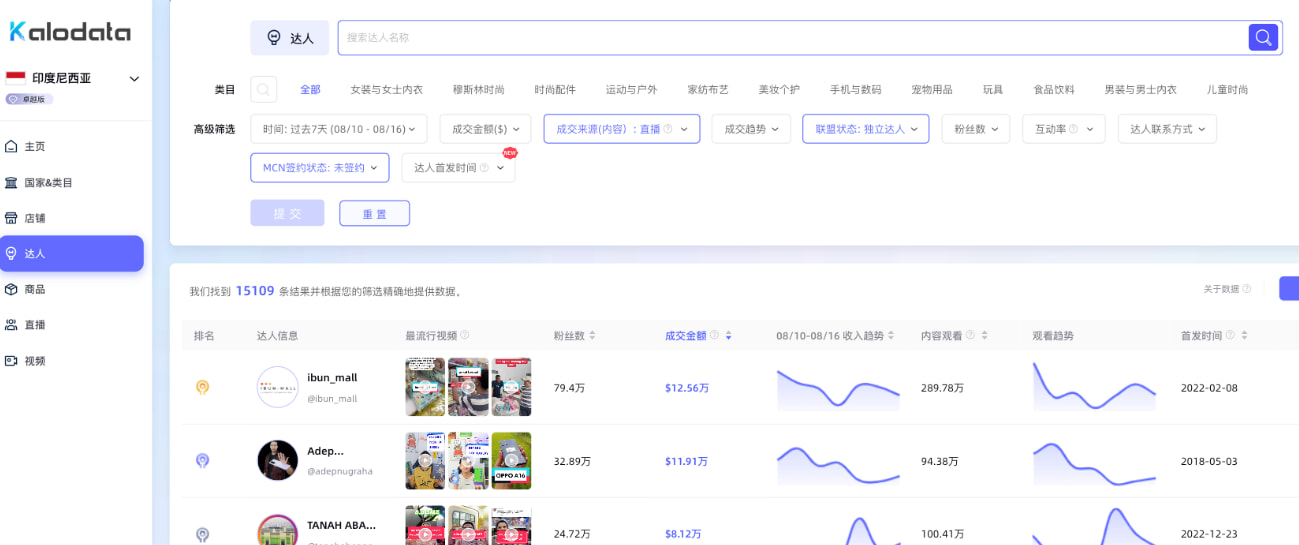Click the 主页 home icon in sidebar
The width and height of the screenshot is (1299, 545).
coord(12,146)
